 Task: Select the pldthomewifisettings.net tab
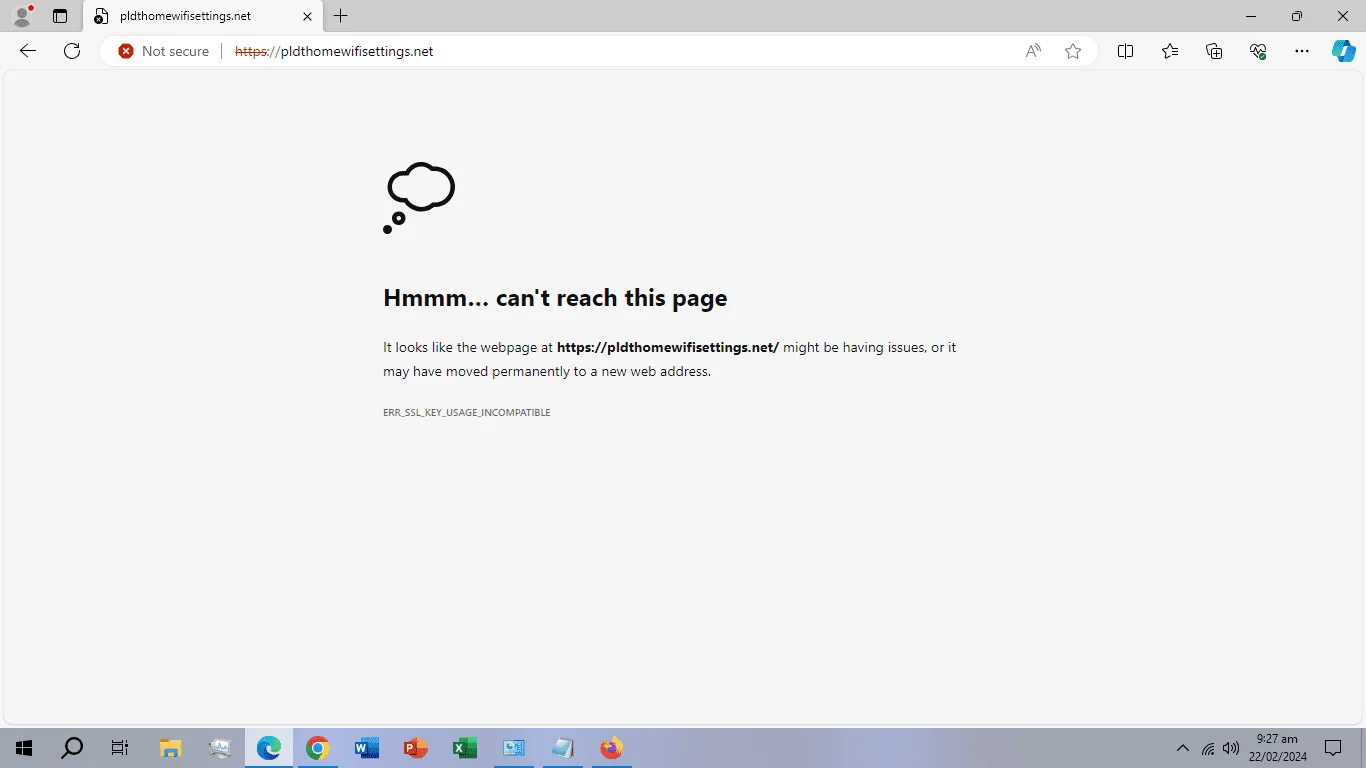(203, 17)
